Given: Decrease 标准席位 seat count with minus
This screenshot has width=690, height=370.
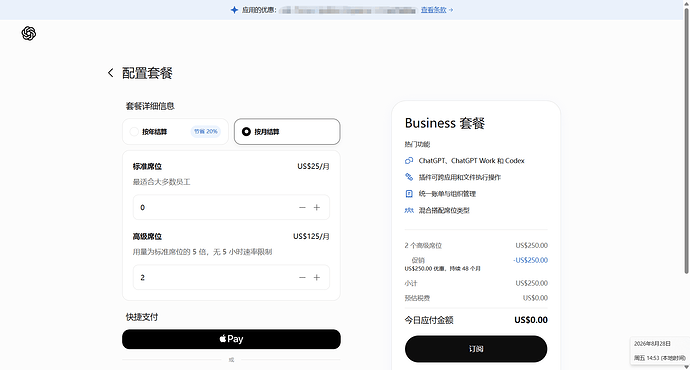Looking at the screenshot, I should (302, 208).
